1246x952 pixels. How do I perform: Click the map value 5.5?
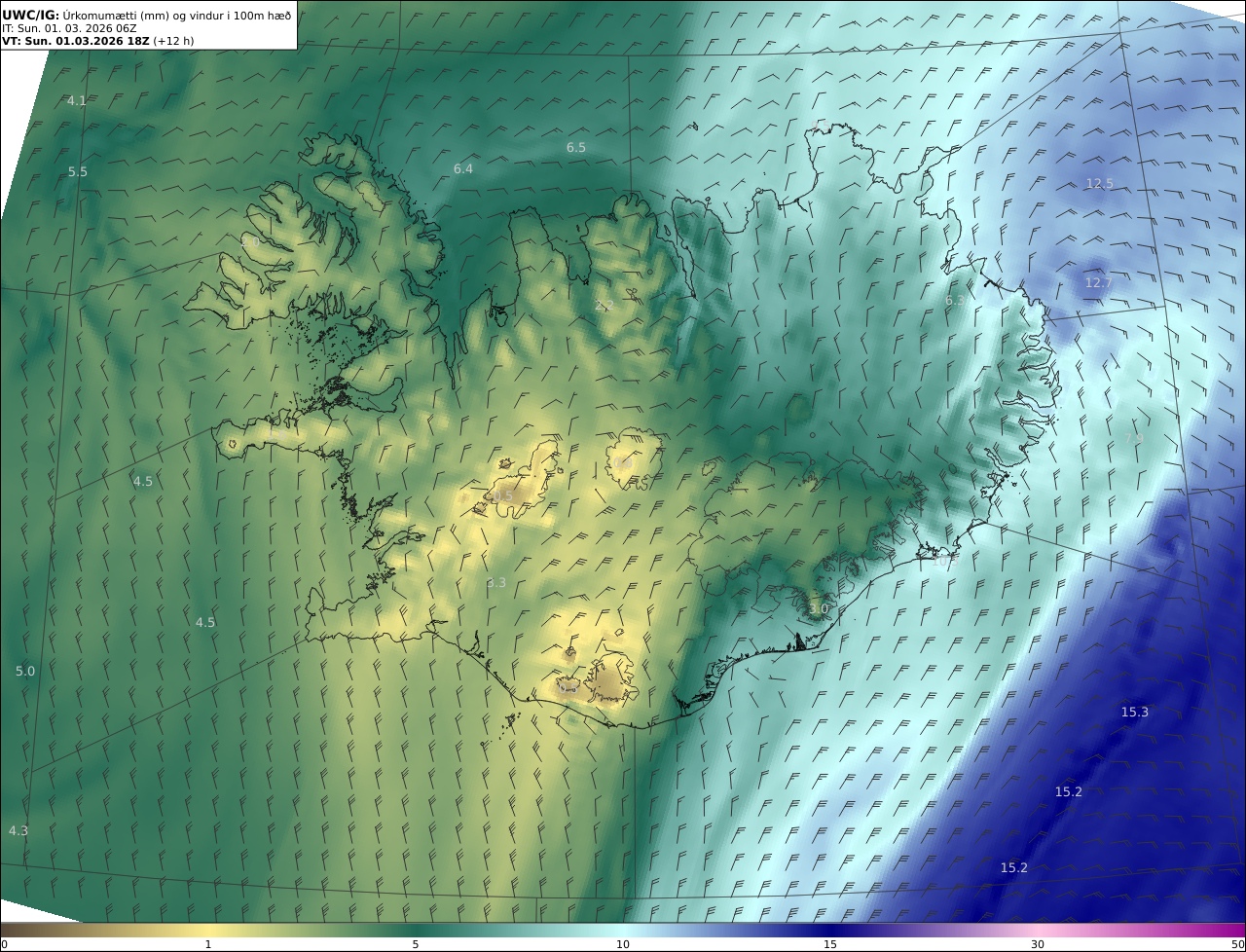click(78, 172)
